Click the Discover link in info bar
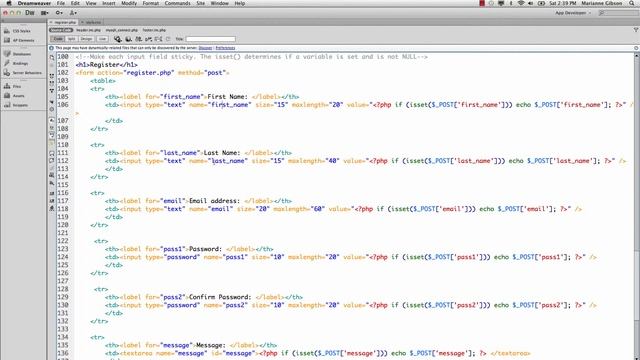This screenshot has height=360, width=640. tap(205, 48)
